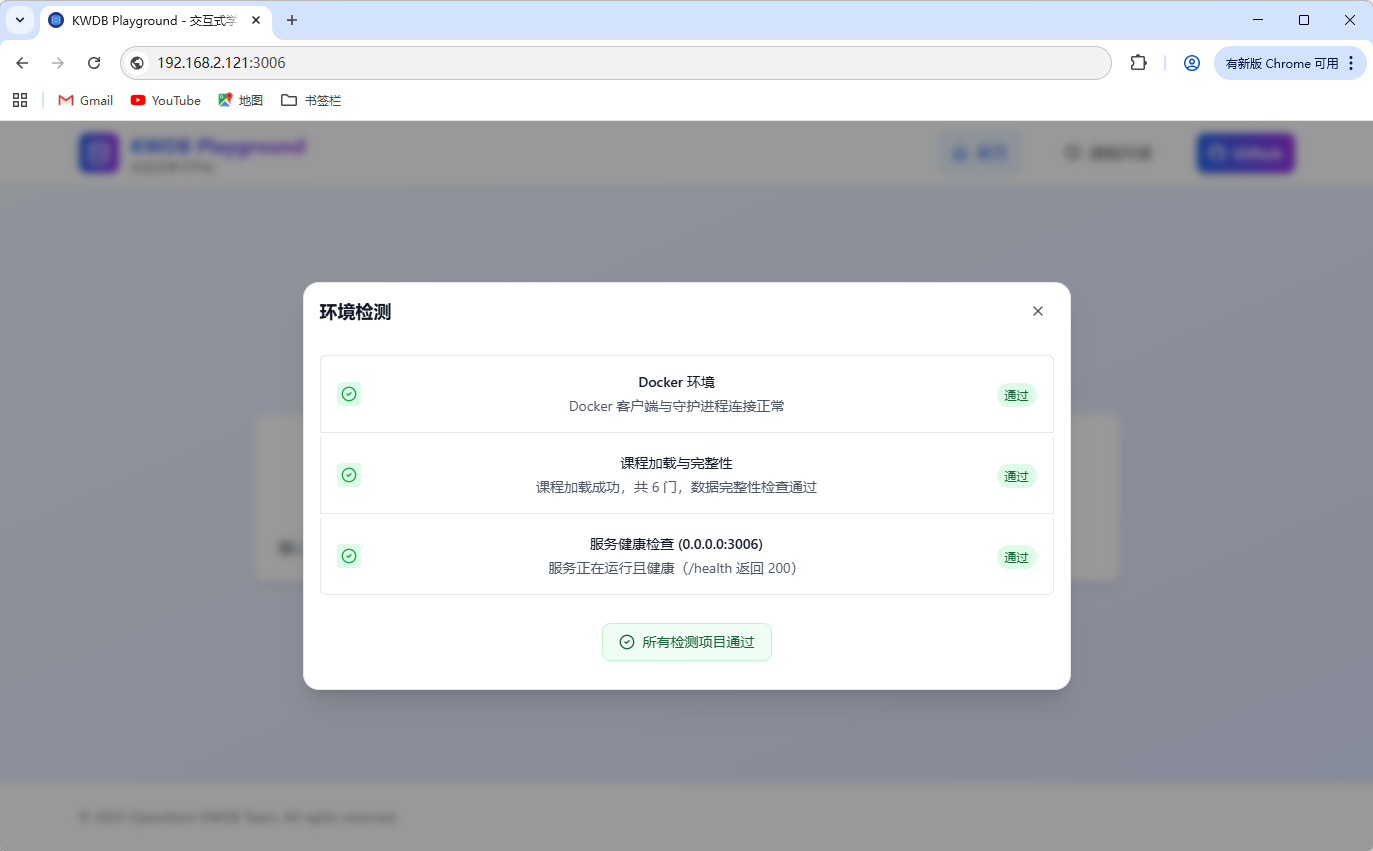Minimize the Chrome window
This screenshot has width=1373, height=851.
1258,20
